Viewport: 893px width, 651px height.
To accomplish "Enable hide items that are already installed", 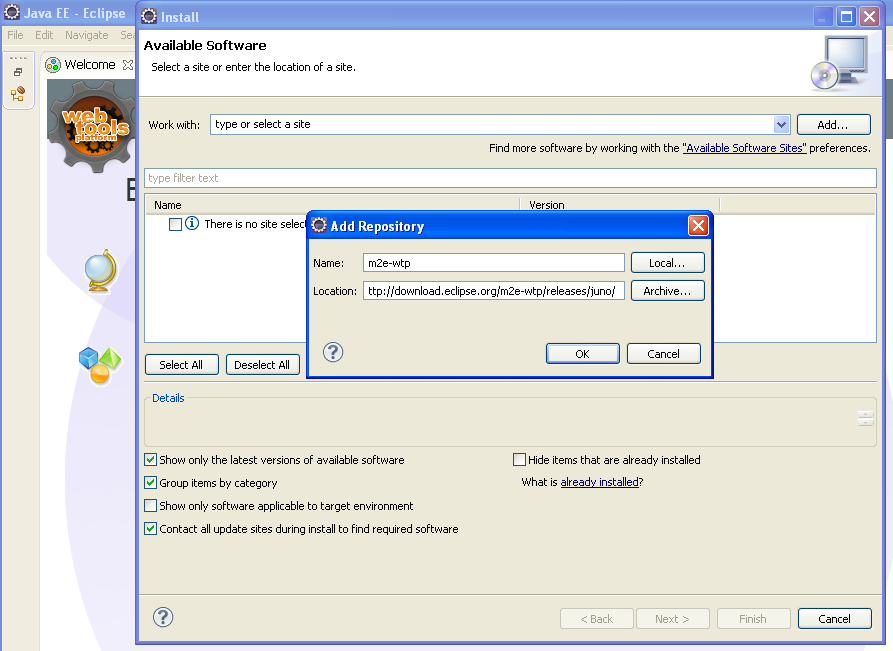I will pos(519,459).
